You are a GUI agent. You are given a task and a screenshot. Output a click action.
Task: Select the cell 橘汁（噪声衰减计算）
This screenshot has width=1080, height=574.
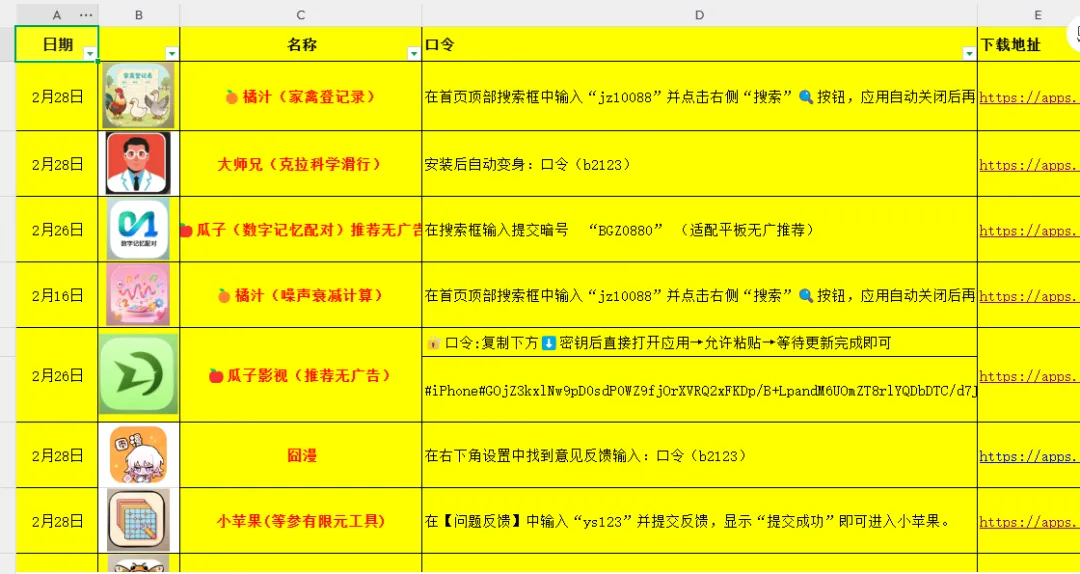click(301, 295)
